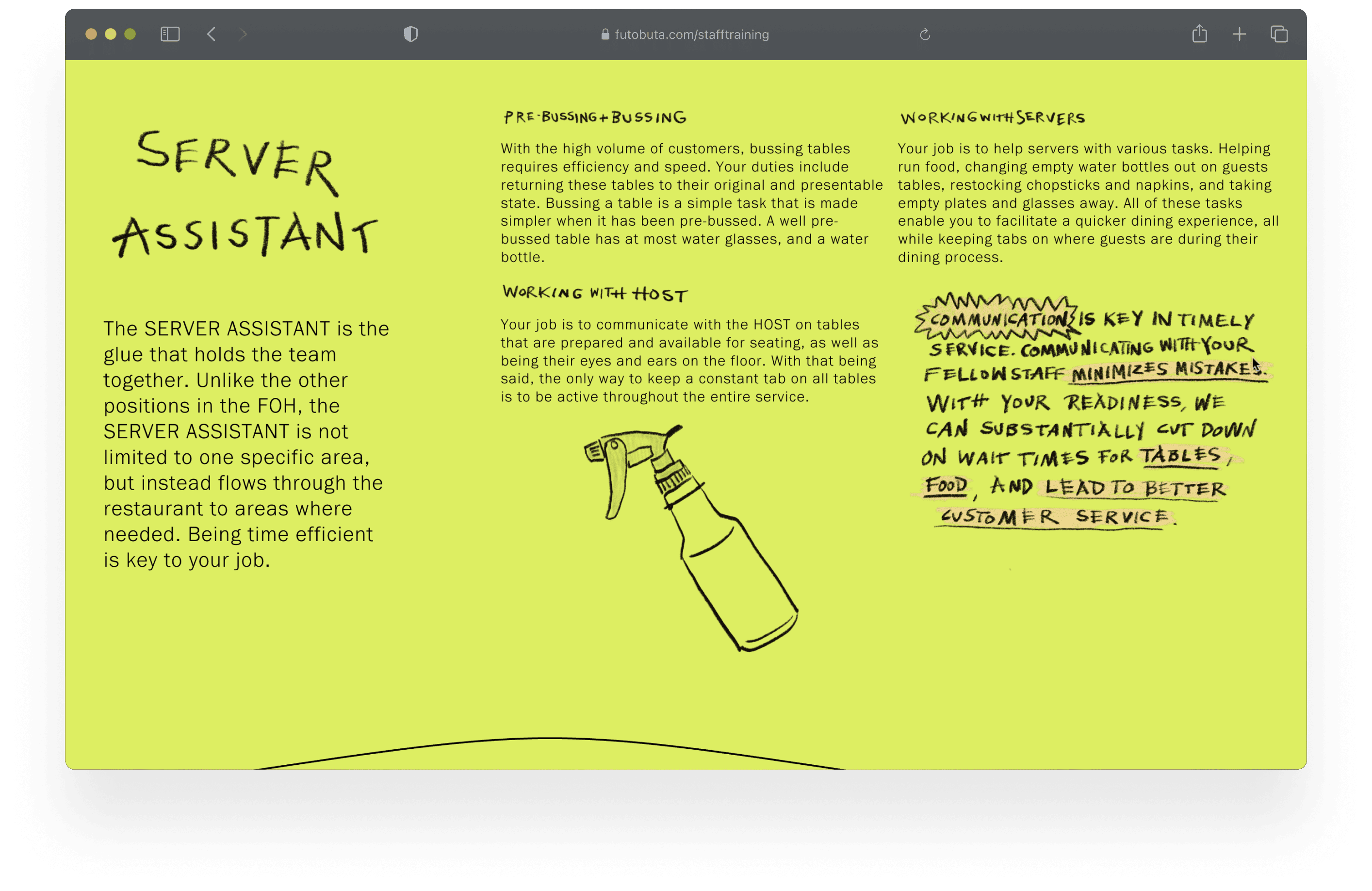The width and height of the screenshot is (1372, 891).
Task: Click the forward navigation arrow
Action: pos(243,34)
